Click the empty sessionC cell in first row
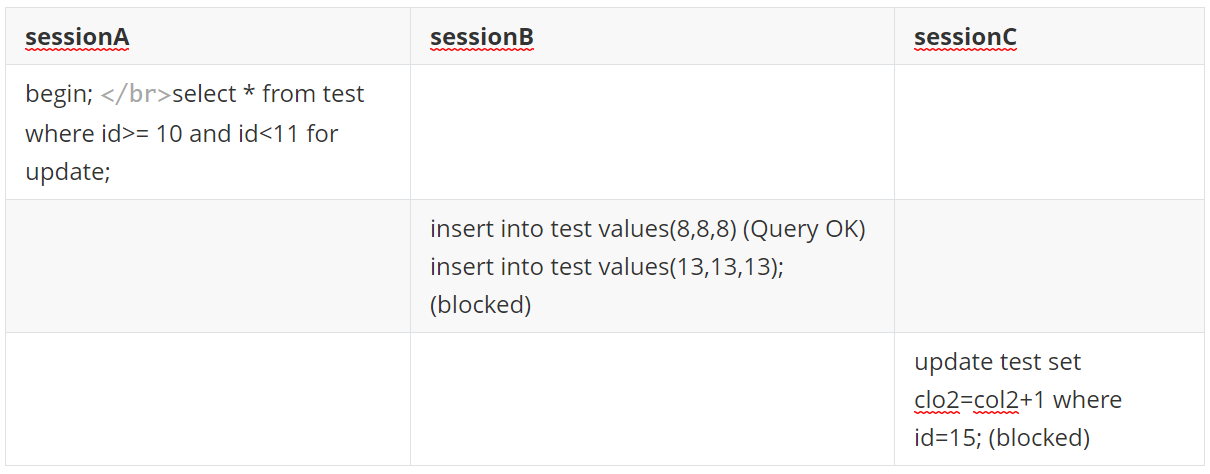The width and height of the screenshot is (1210, 474). point(1049,132)
